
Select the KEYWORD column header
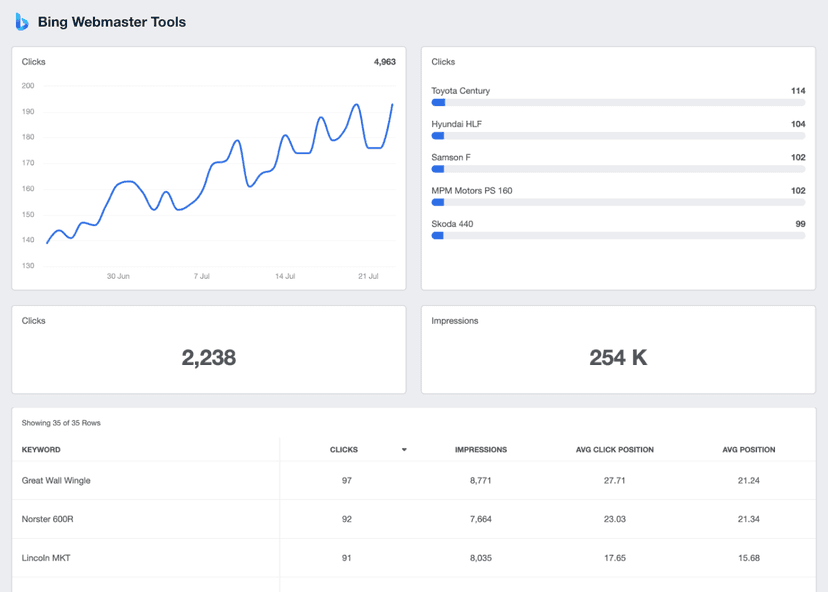pos(44,450)
